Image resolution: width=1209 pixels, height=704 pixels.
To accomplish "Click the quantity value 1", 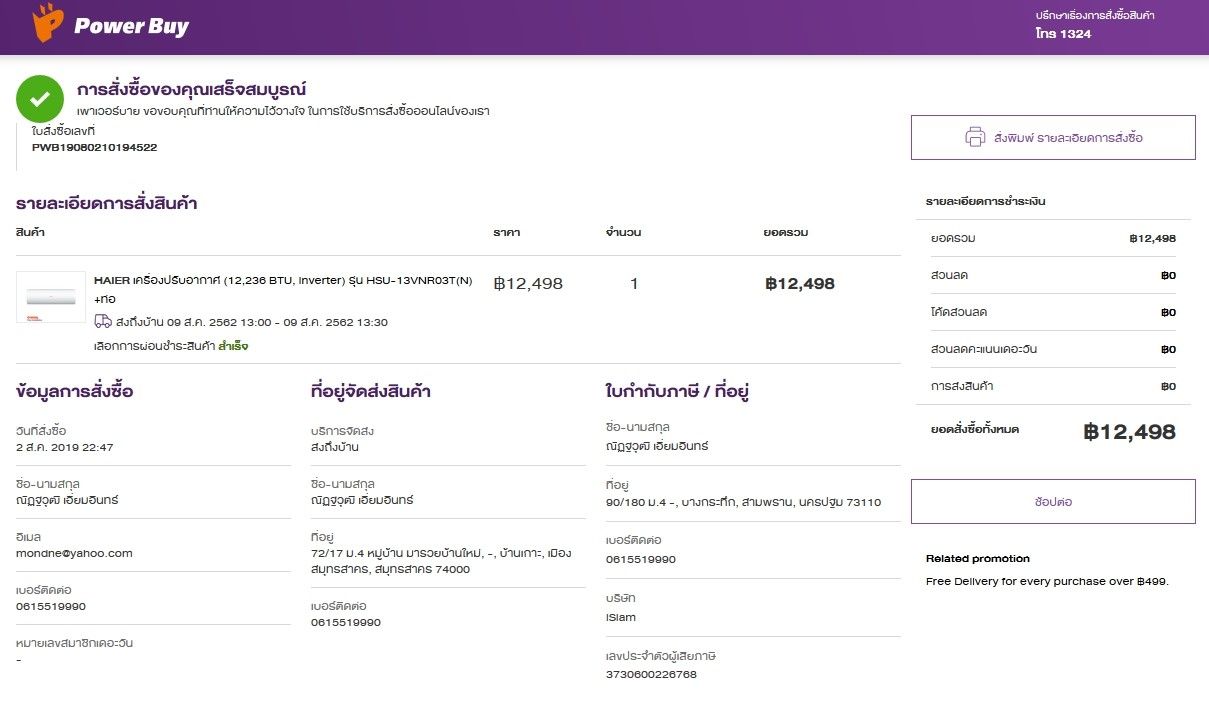I will coord(634,284).
